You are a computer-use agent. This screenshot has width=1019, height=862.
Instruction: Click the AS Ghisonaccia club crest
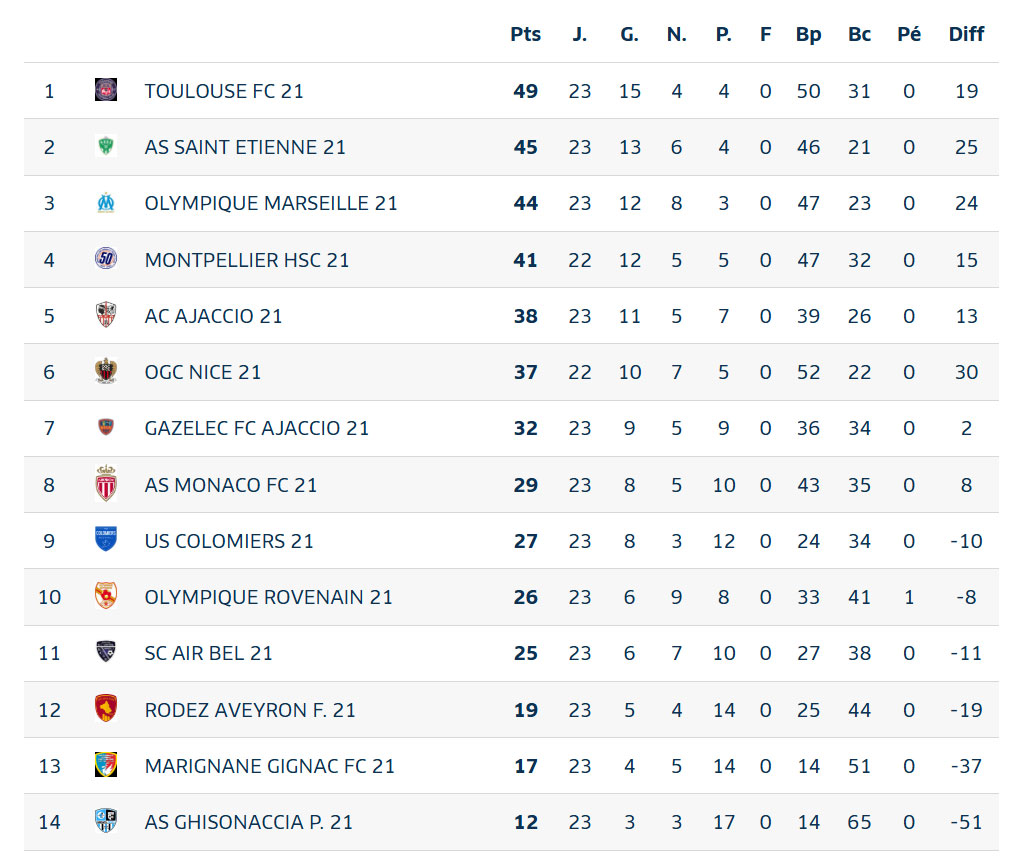click(x=106, y=821)
